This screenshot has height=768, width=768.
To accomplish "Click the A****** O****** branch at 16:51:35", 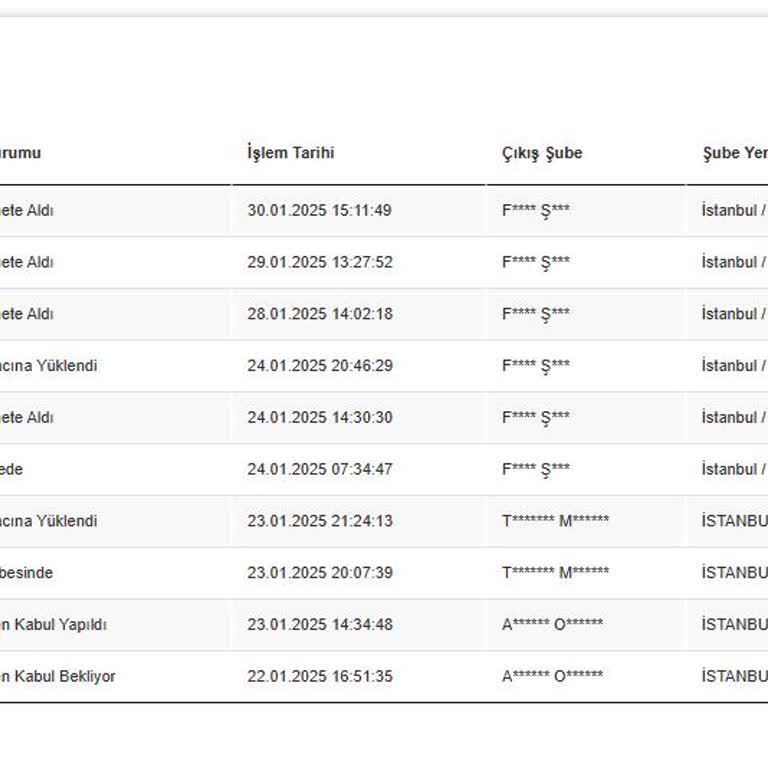I will tap(552, 677).
